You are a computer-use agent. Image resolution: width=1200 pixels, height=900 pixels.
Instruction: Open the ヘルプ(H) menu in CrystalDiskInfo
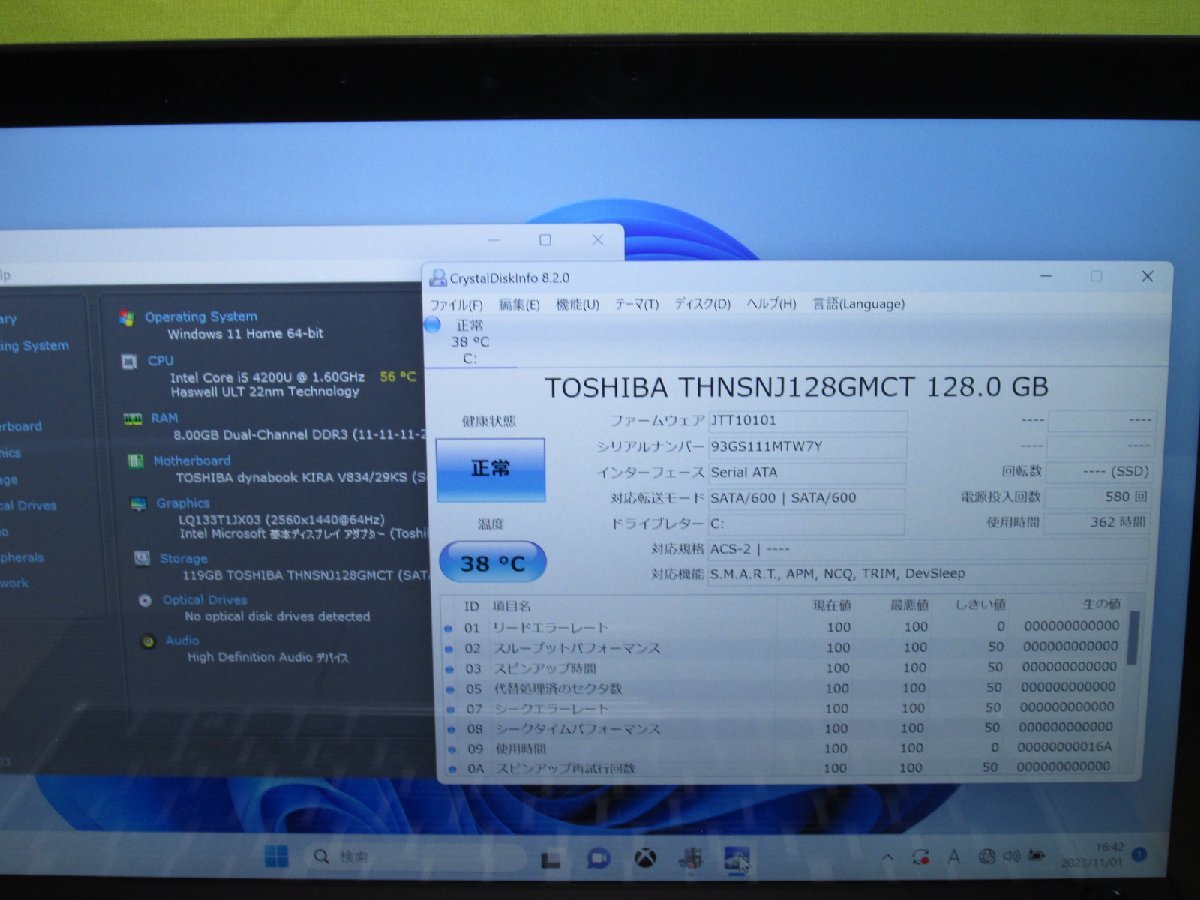pyautogui.click(x=772, y=303)
